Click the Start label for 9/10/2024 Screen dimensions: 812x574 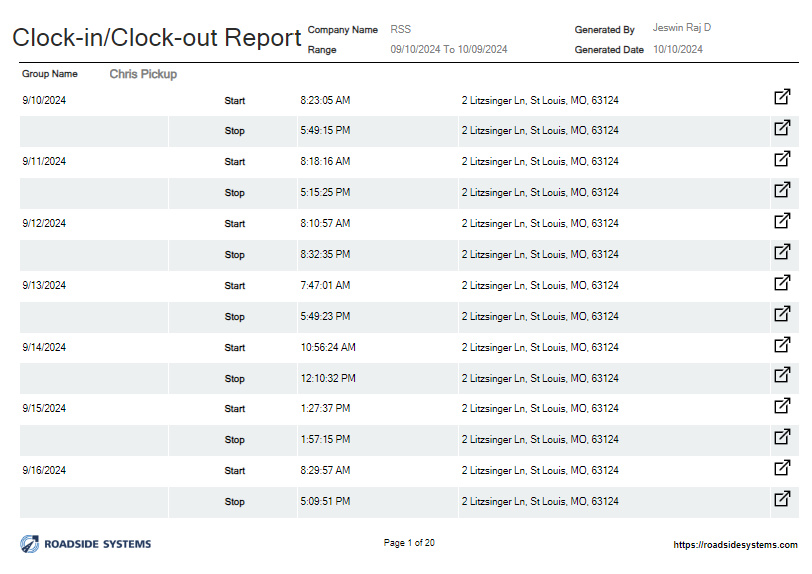[235, 101]
